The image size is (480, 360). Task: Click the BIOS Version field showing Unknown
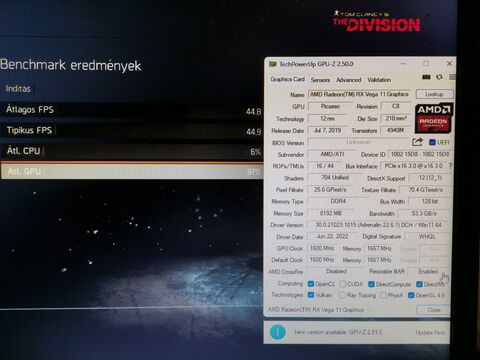359,142
